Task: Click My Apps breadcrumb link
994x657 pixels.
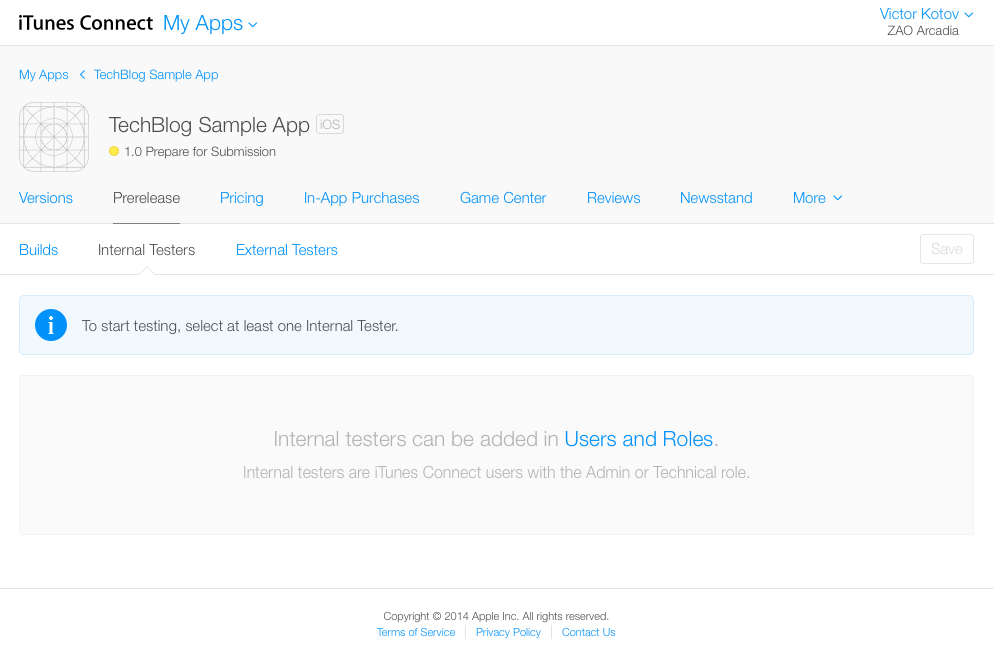Action: [44, 75]
